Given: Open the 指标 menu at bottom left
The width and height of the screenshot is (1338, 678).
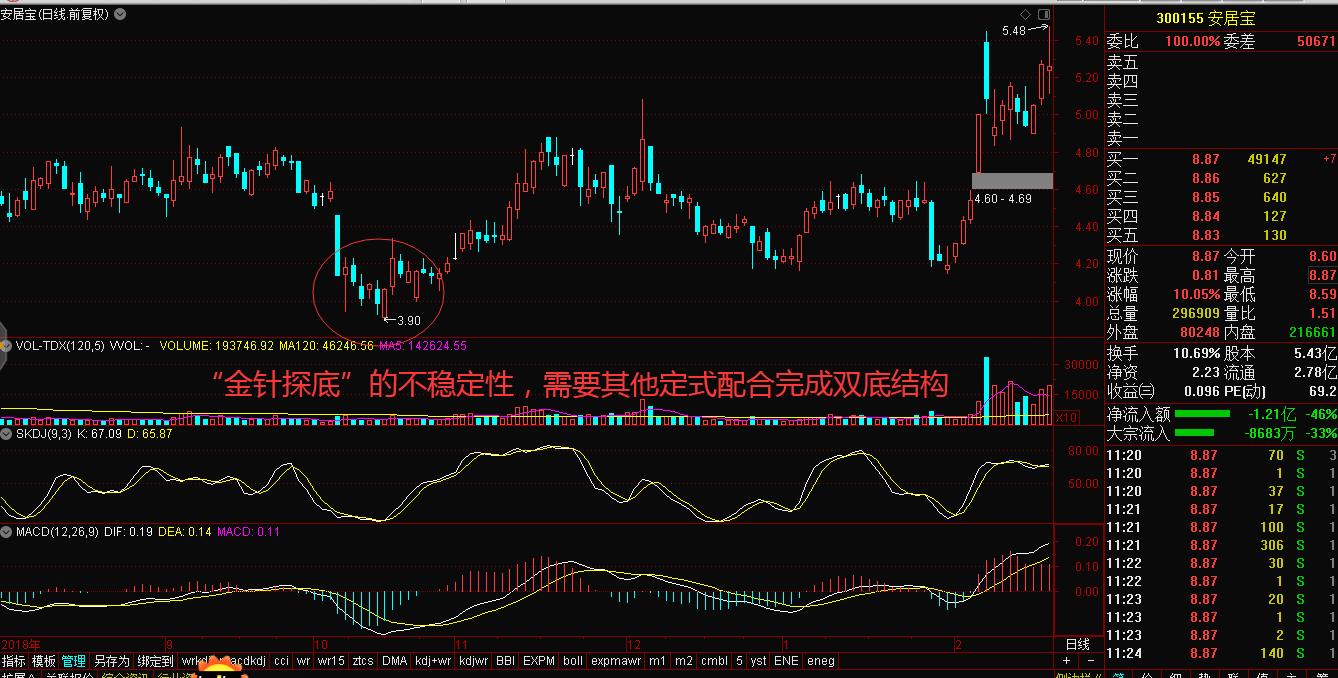Looking at the screenshot, I should pyautogui.click(x=13, y=661).
